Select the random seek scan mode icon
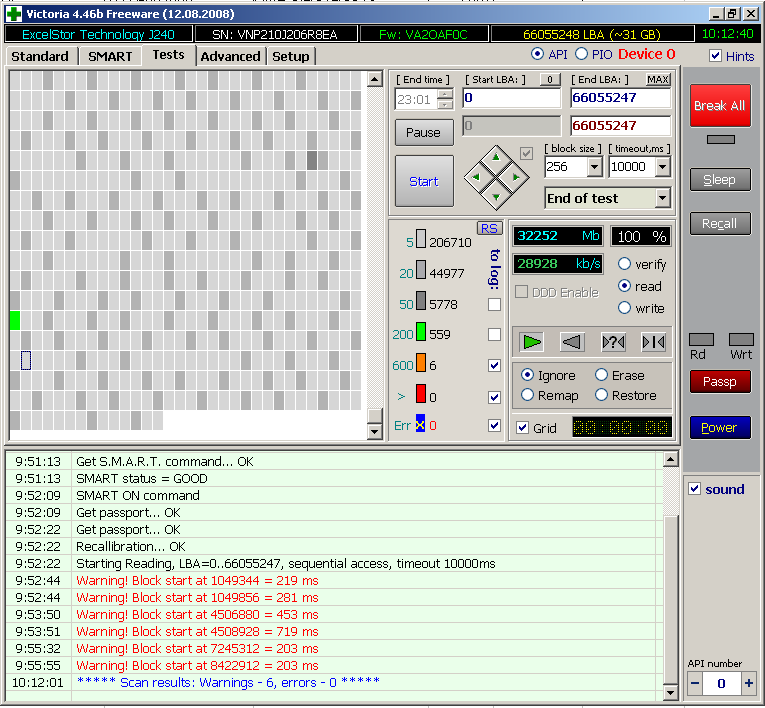The height and width of the screenshot is (708, 765). pos(613,342)
